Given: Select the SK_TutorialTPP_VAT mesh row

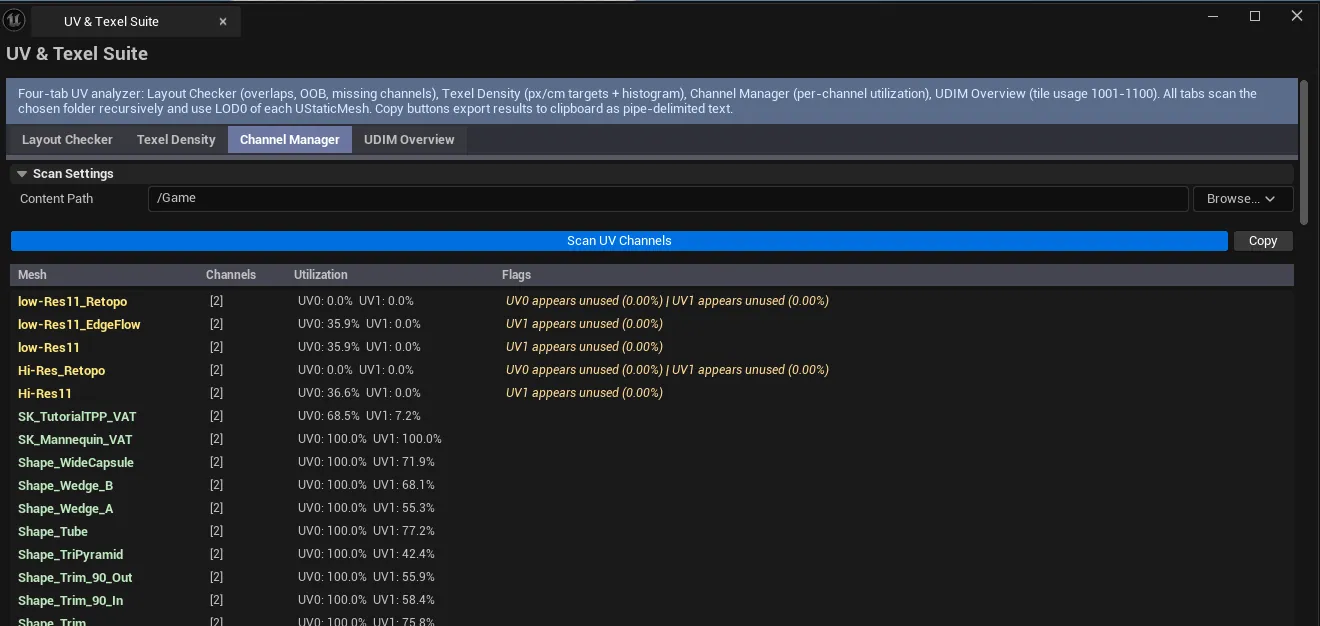Looking at the screenshot, I should [652, 416].
